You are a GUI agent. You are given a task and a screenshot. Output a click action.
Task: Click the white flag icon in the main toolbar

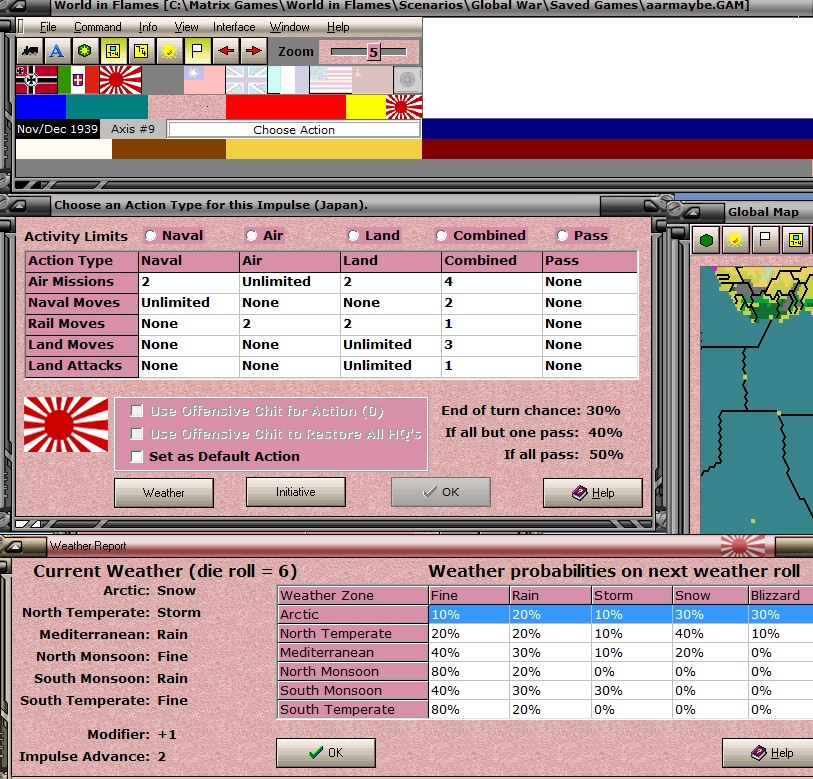click(197, 51)
